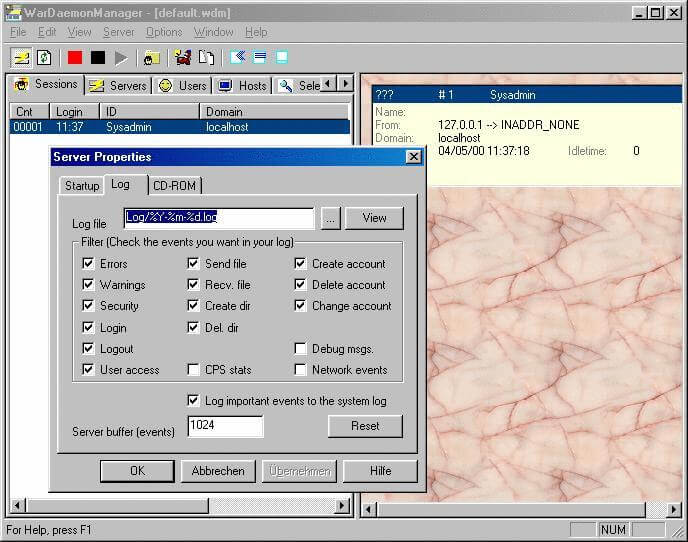
Task: Enable the CPS stats checkbox
Action: pos(194,370)
